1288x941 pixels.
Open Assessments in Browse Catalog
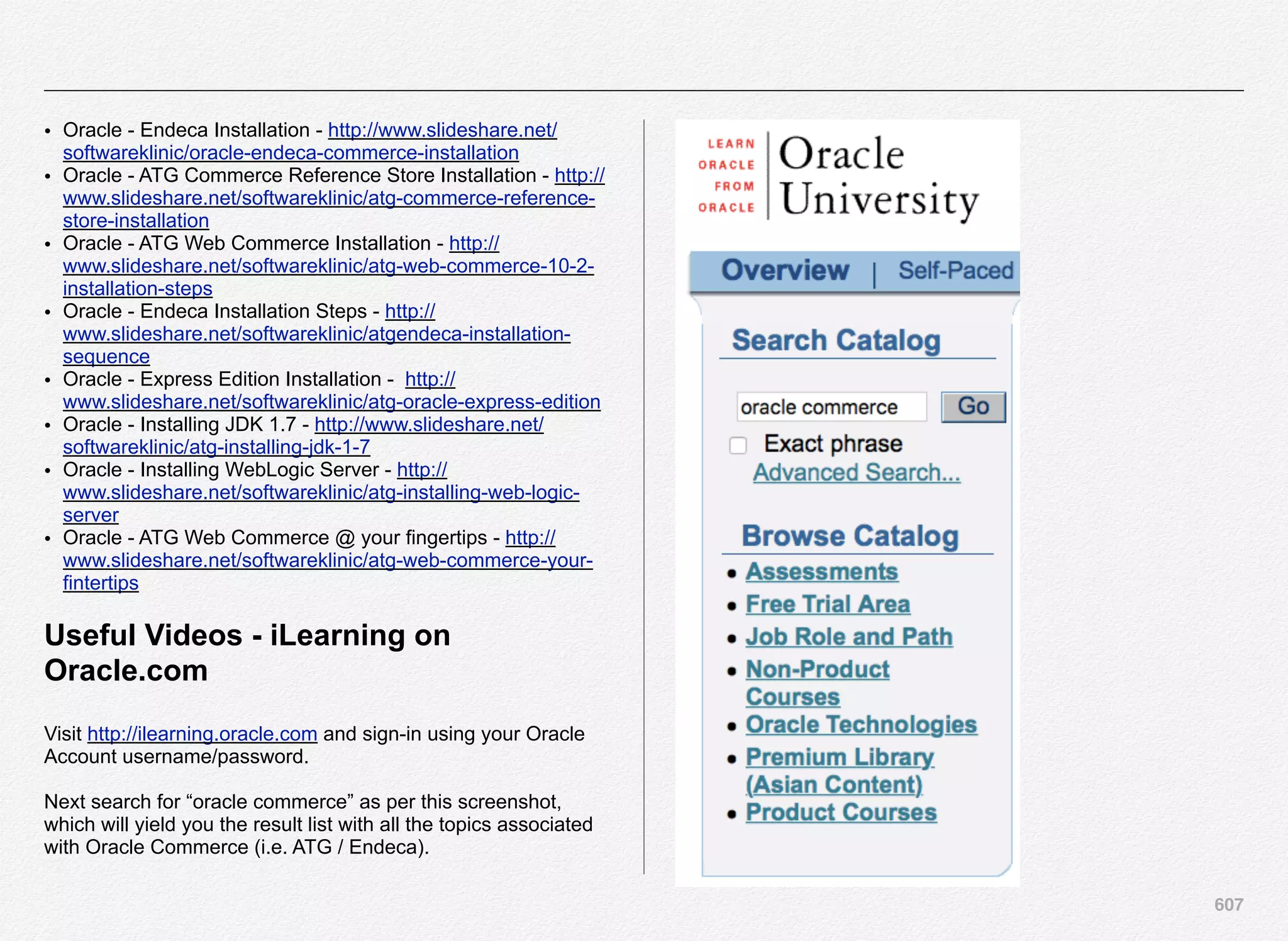tap(821, 572)
